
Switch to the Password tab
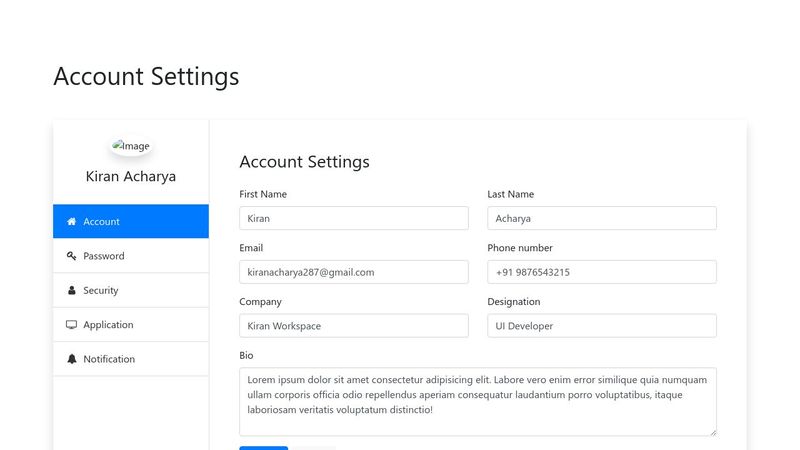coord(130,256)
